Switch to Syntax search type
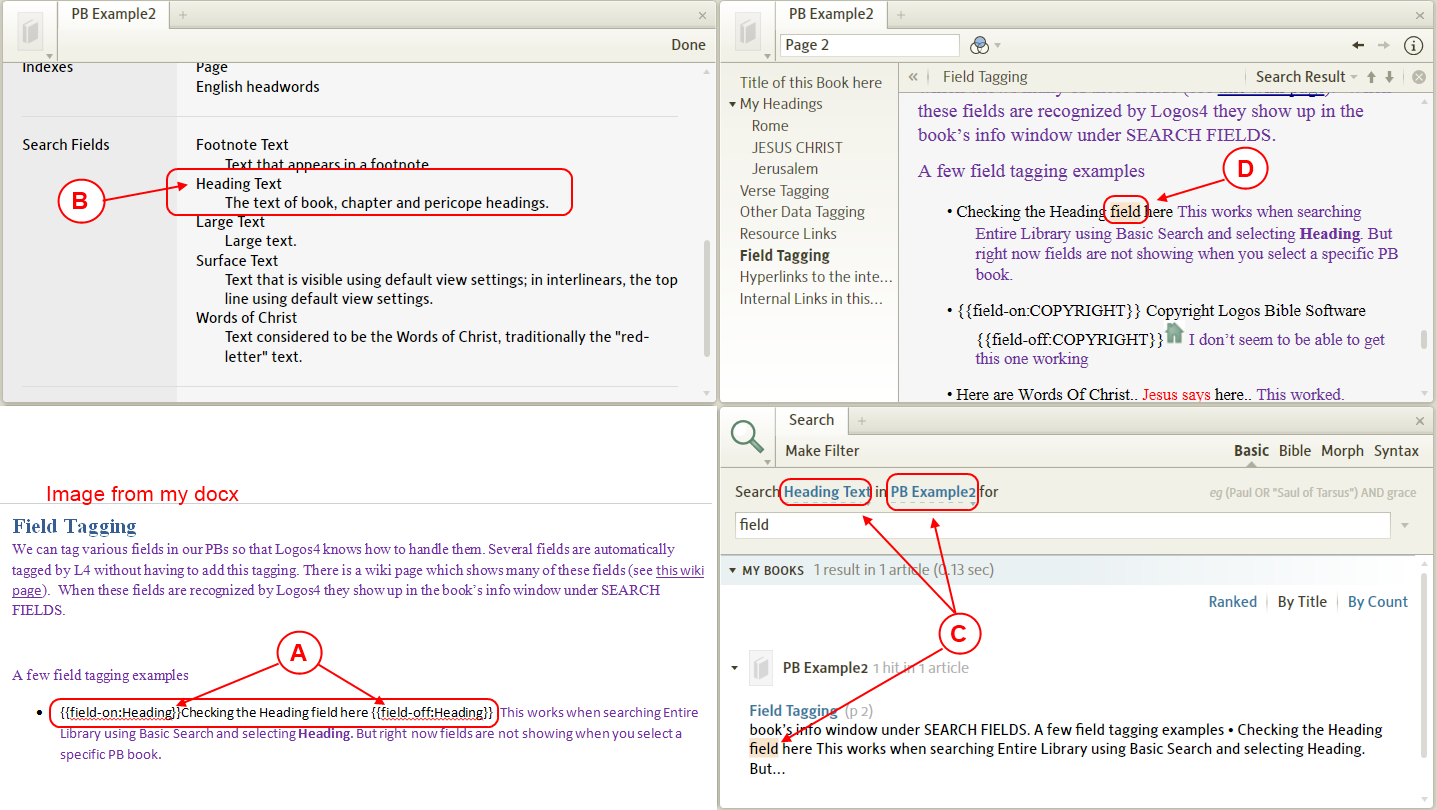This screenshot has height=810, width=1437. [x=1396, y=451]
